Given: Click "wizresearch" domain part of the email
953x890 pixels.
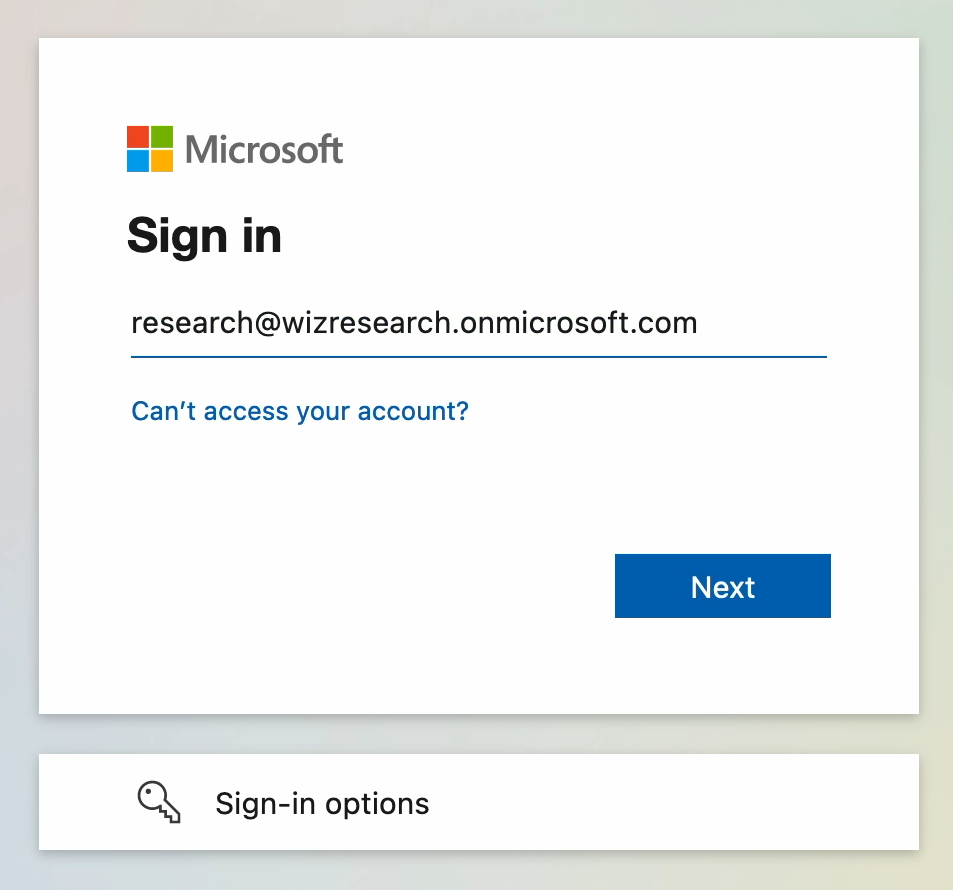Looking at the screenshot, I should (366, 323).
